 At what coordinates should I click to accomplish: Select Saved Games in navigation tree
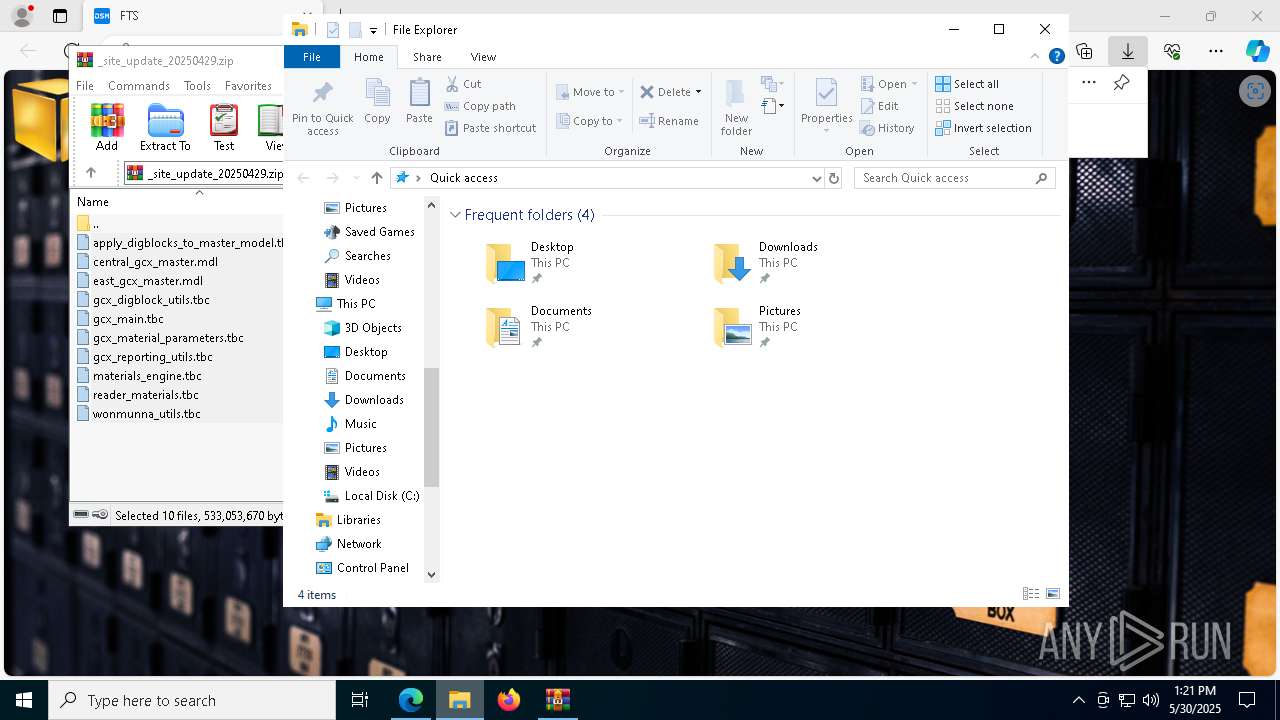point(368,232)
